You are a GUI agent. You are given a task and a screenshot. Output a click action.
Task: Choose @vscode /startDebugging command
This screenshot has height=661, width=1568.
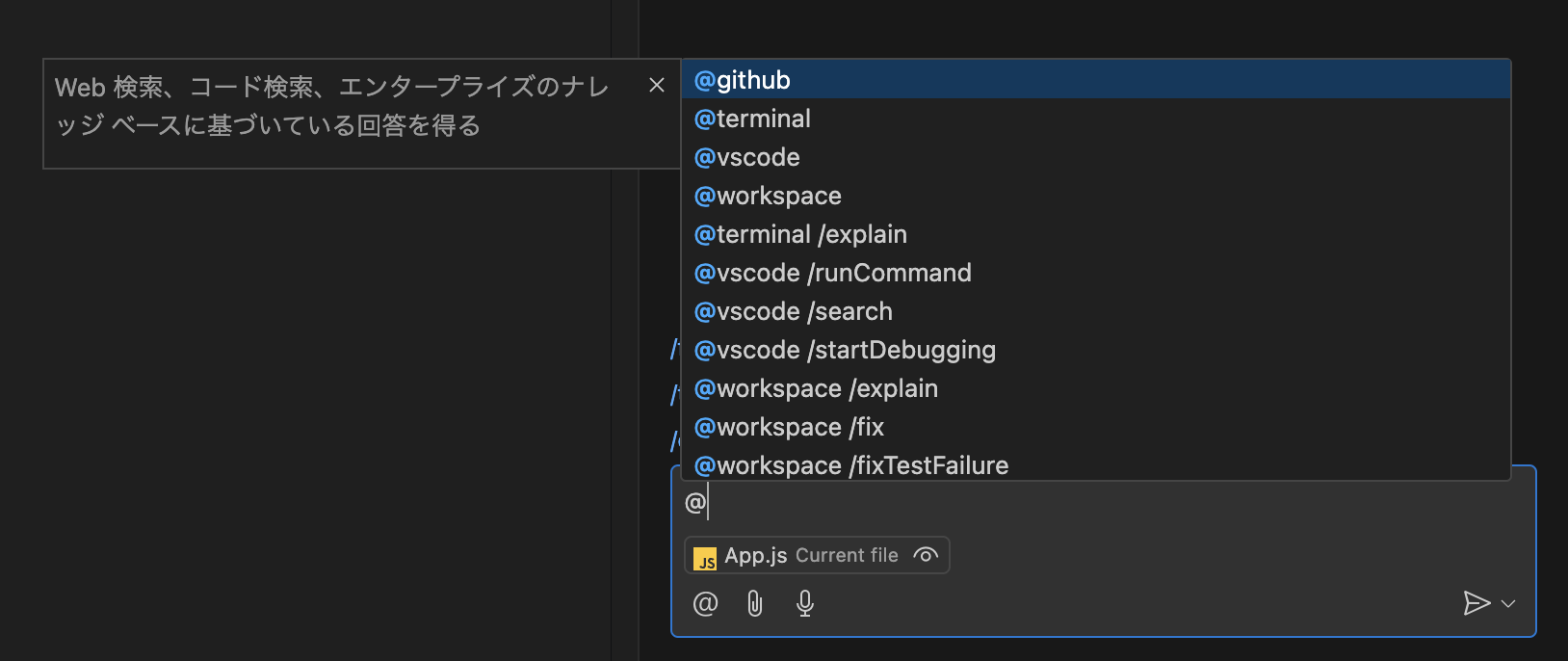point(1096,350)
